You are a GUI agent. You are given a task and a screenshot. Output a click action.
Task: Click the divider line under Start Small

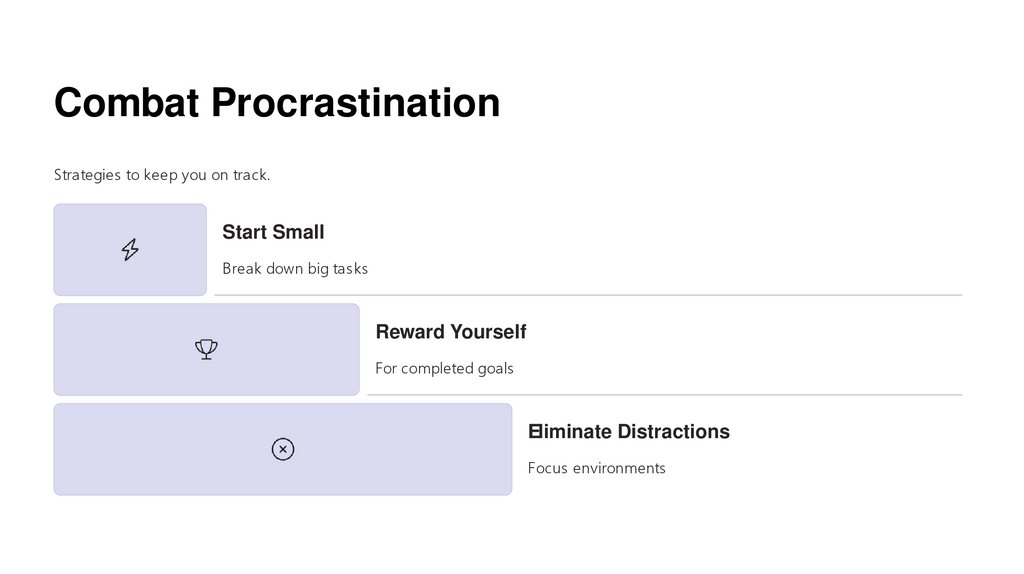(588, 295)
